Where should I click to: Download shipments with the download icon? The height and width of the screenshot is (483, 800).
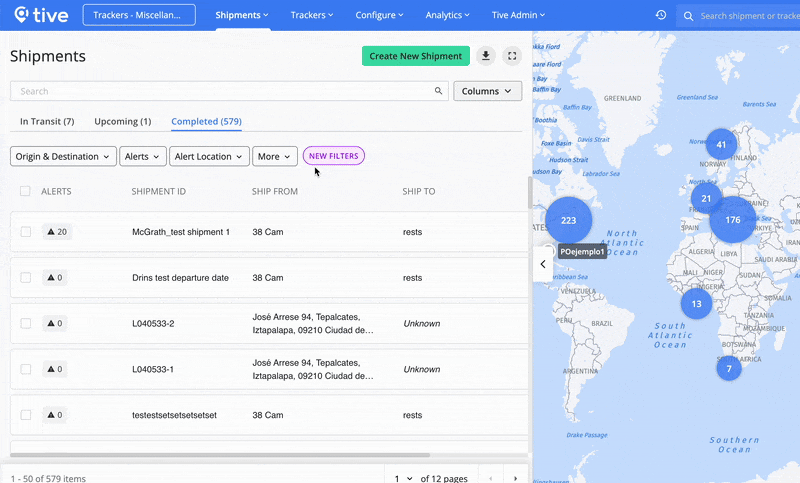tap(486, 56)
